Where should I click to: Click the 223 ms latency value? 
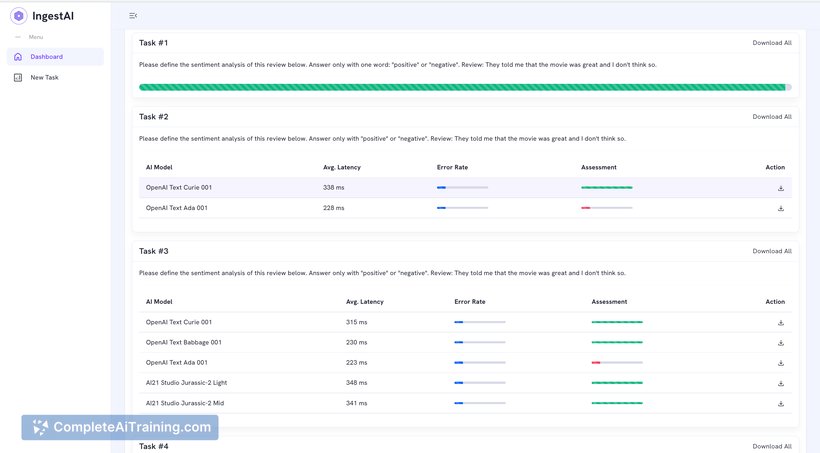pos(357,363)
